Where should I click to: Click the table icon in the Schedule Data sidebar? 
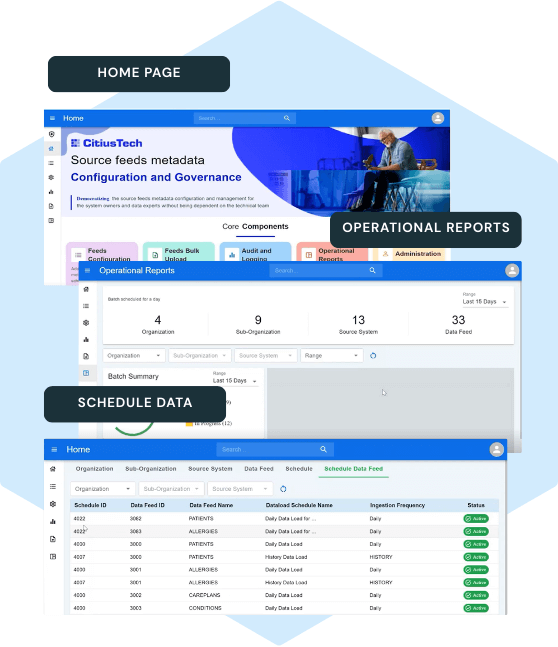pos(53,557)
